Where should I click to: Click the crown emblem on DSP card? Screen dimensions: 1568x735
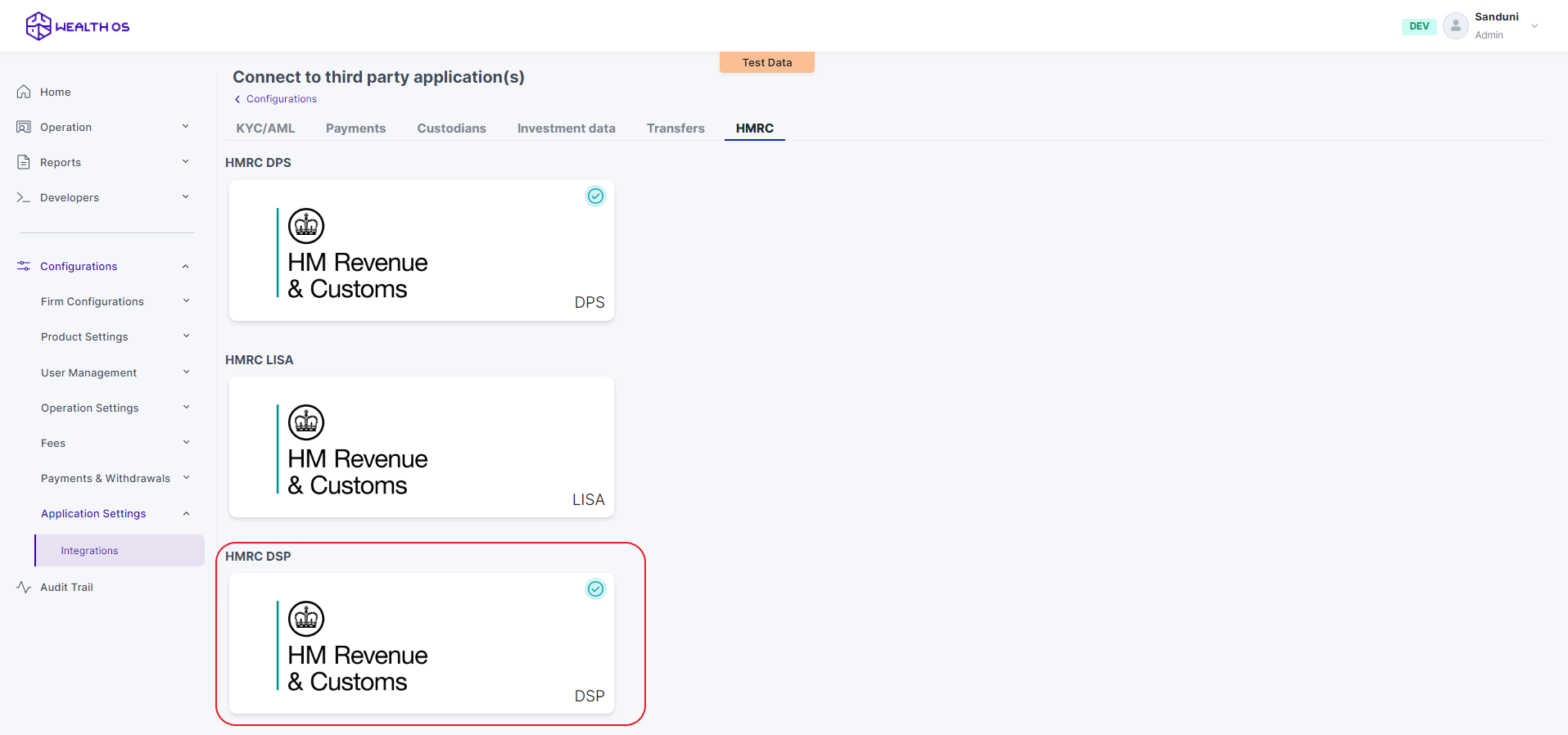[x=306, y=619]
